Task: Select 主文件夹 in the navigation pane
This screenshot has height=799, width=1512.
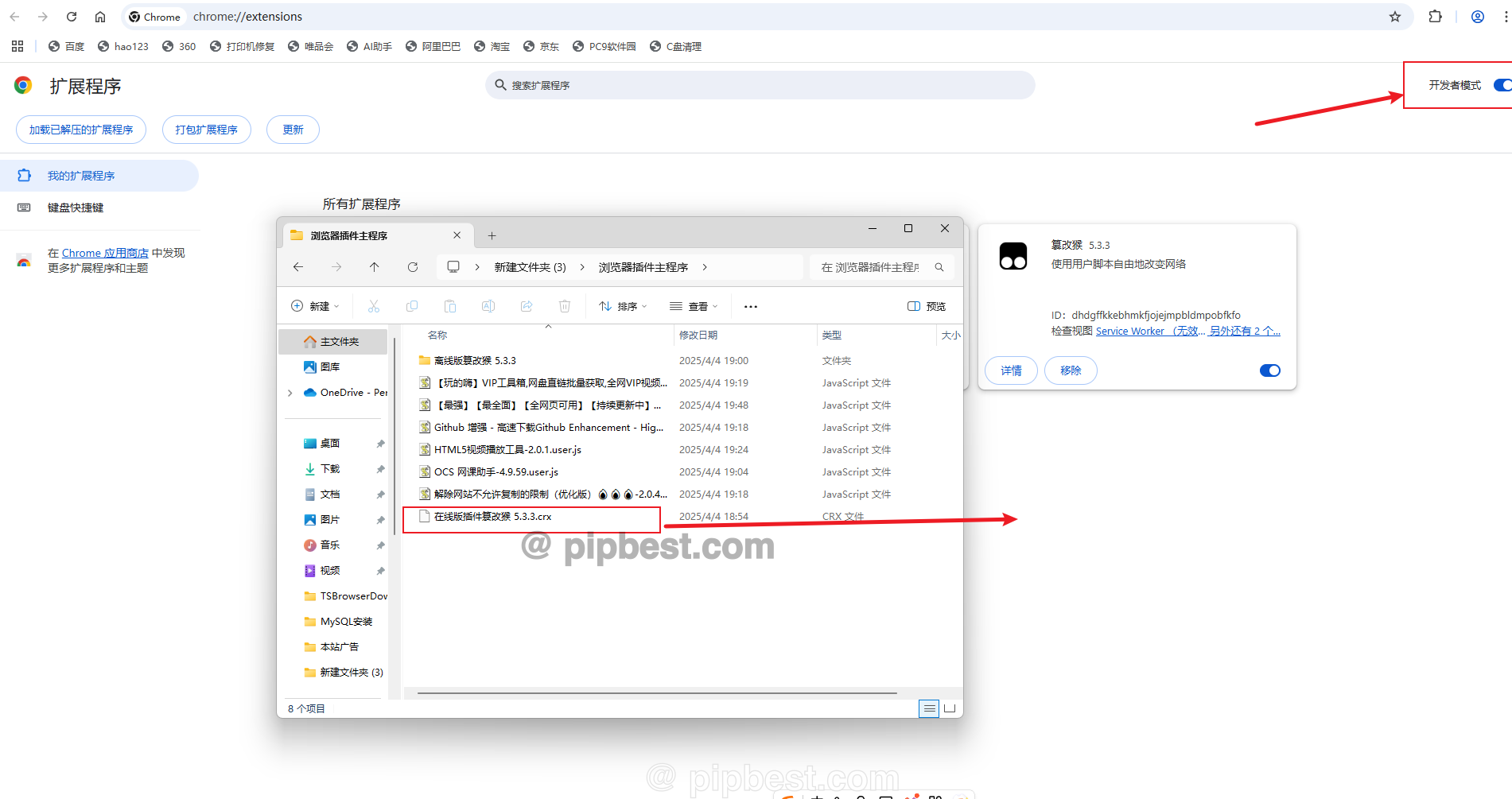Action: coord(333,341)
